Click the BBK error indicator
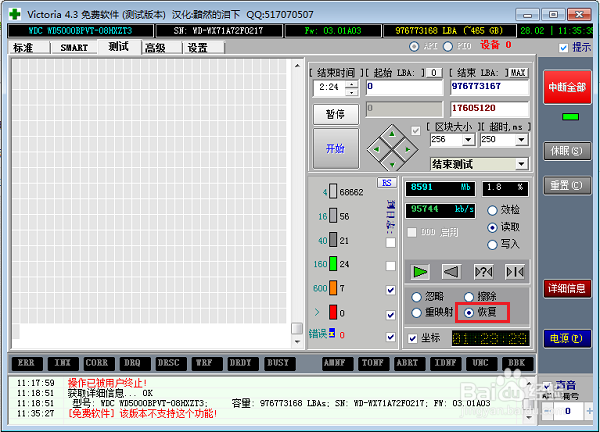This screenshot has height=432, width=600. pos(517,363)
